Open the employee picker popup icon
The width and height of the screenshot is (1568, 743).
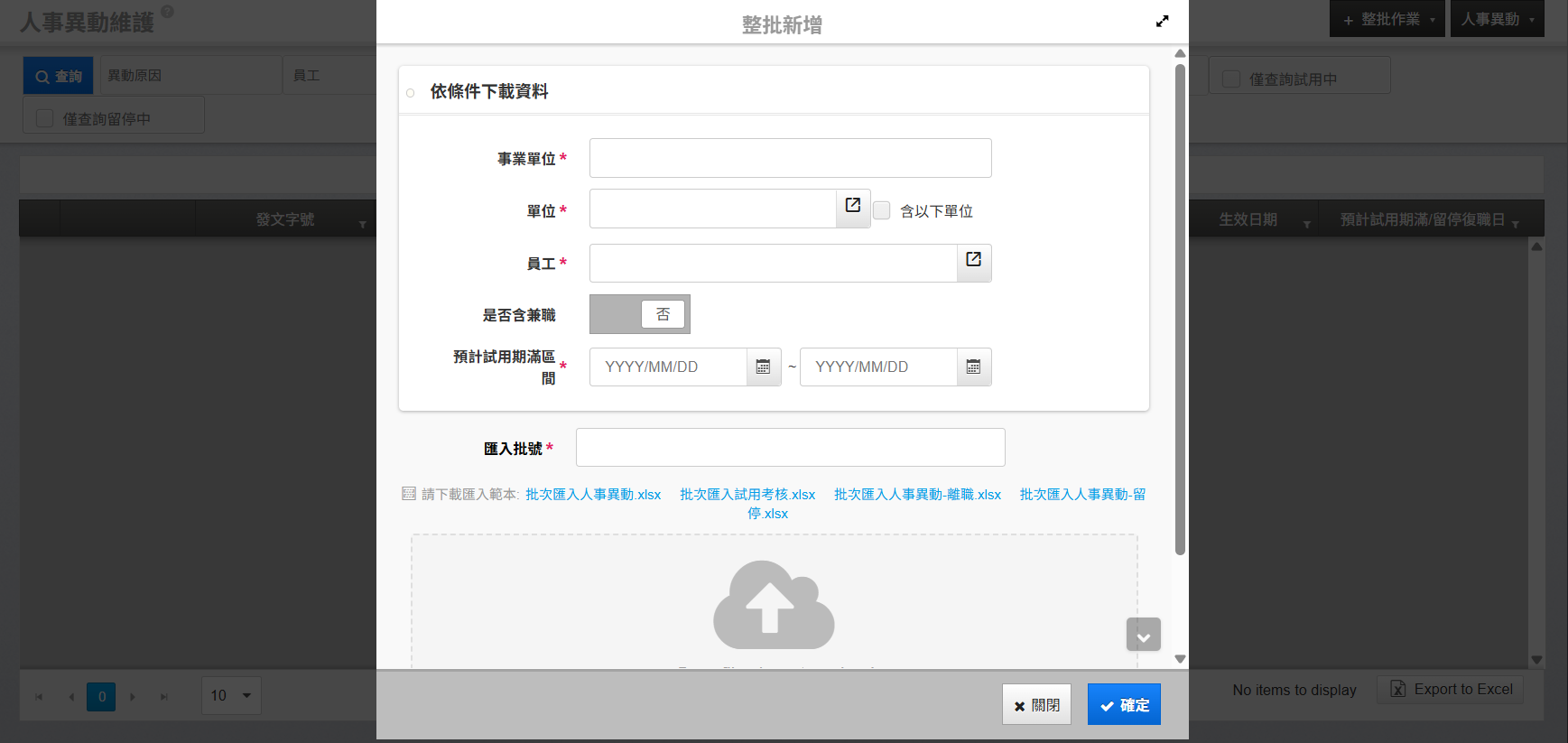pyautogui.click(x=973, y=261)
